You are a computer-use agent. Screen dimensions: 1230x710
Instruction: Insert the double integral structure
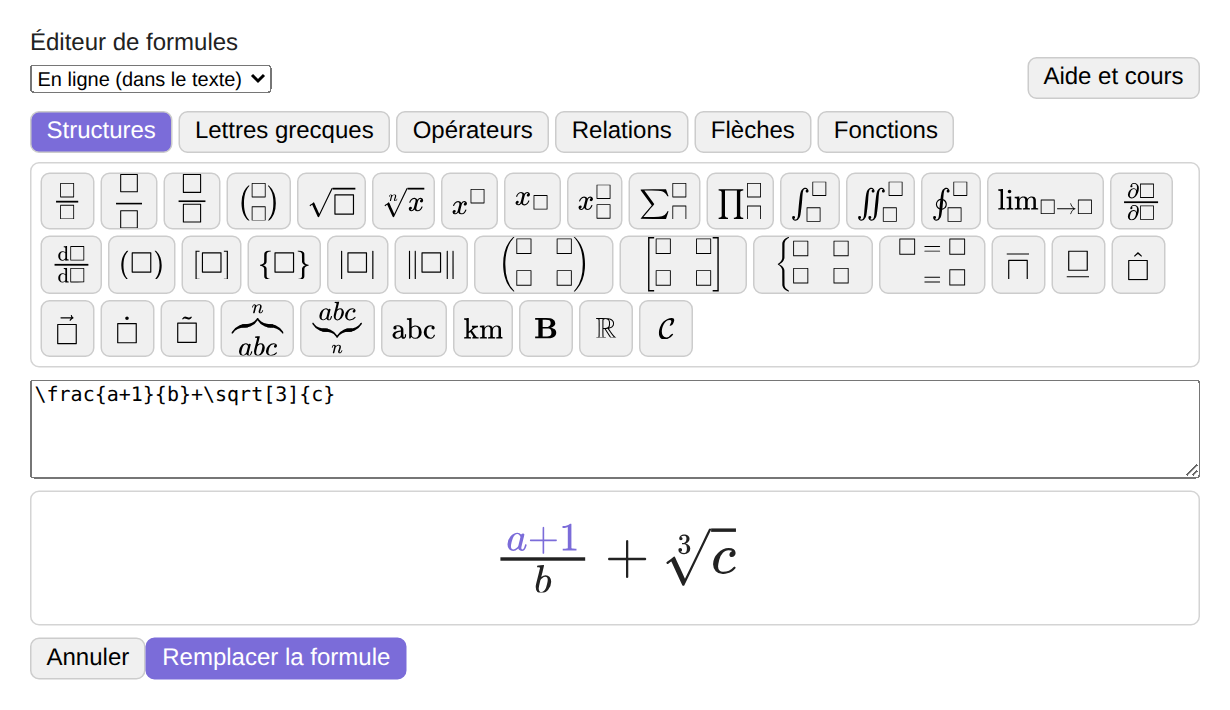[881, 201]
